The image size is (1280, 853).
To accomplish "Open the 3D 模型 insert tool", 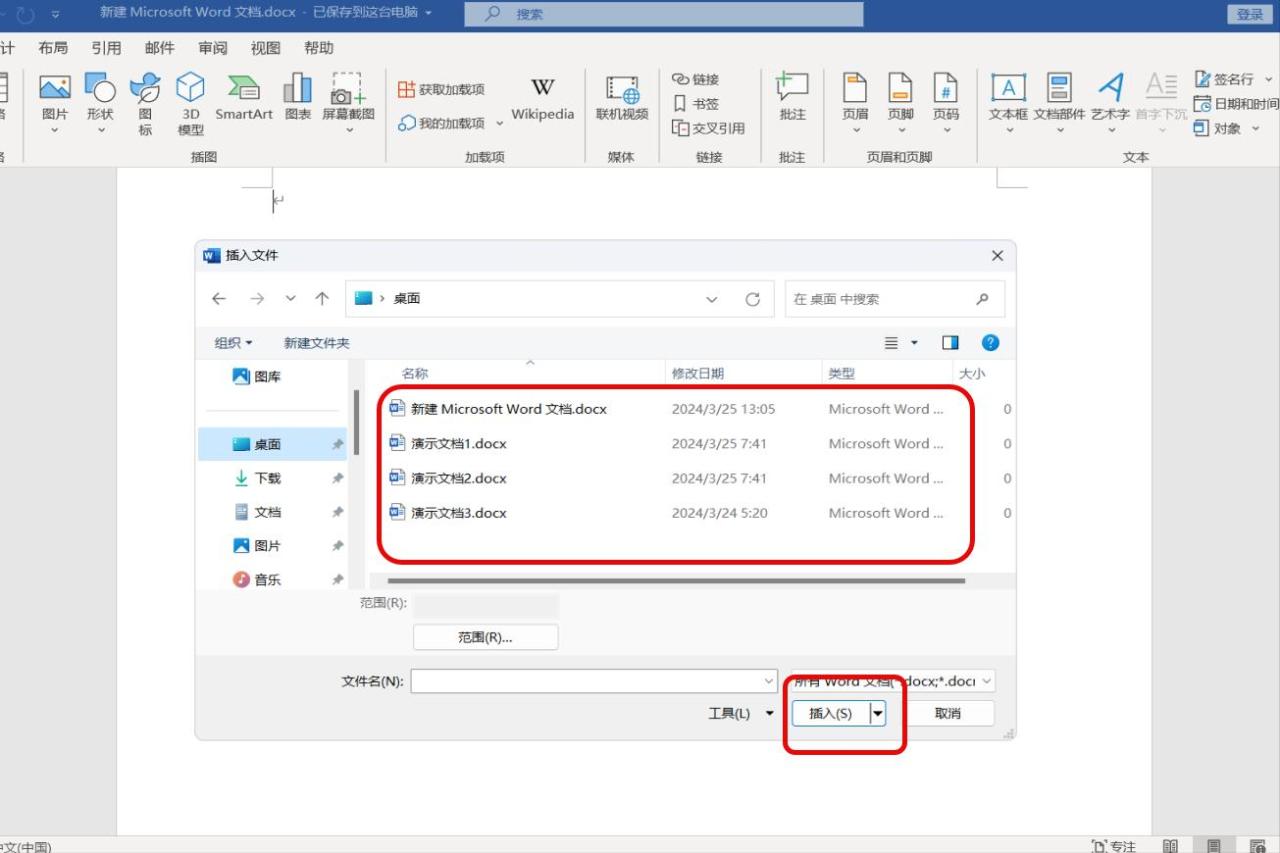I will pyautogui.click(x=190, y=90).
